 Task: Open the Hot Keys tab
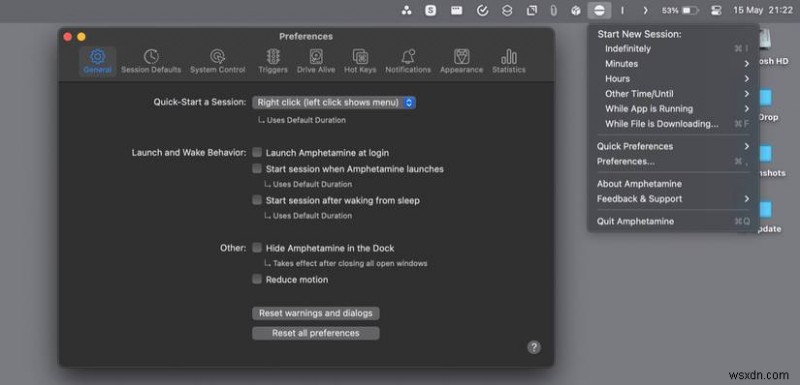pyautogui.click(x=360, y=61)
